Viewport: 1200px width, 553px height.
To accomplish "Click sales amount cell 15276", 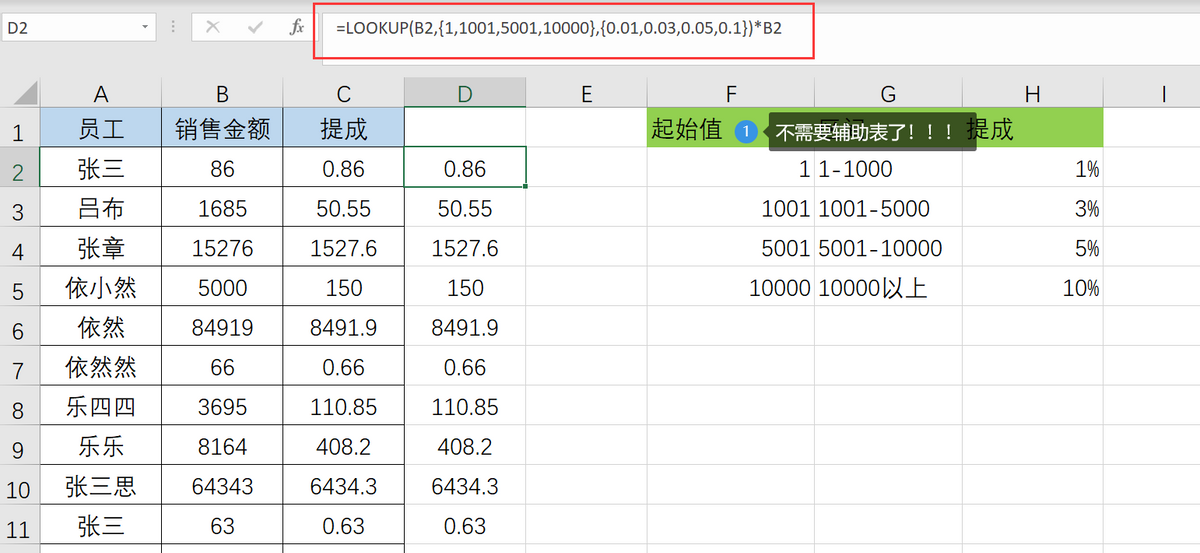I will [x=222, y=248].
